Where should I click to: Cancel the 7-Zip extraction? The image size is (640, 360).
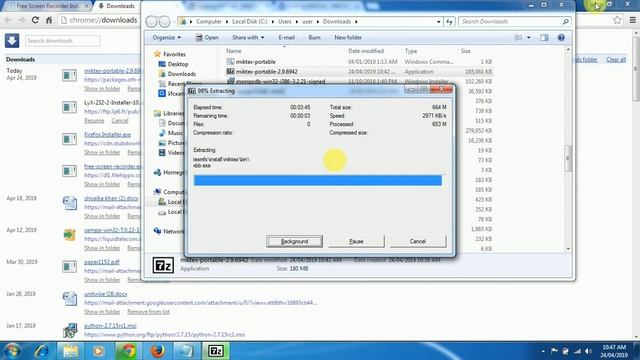click(418, 241)
